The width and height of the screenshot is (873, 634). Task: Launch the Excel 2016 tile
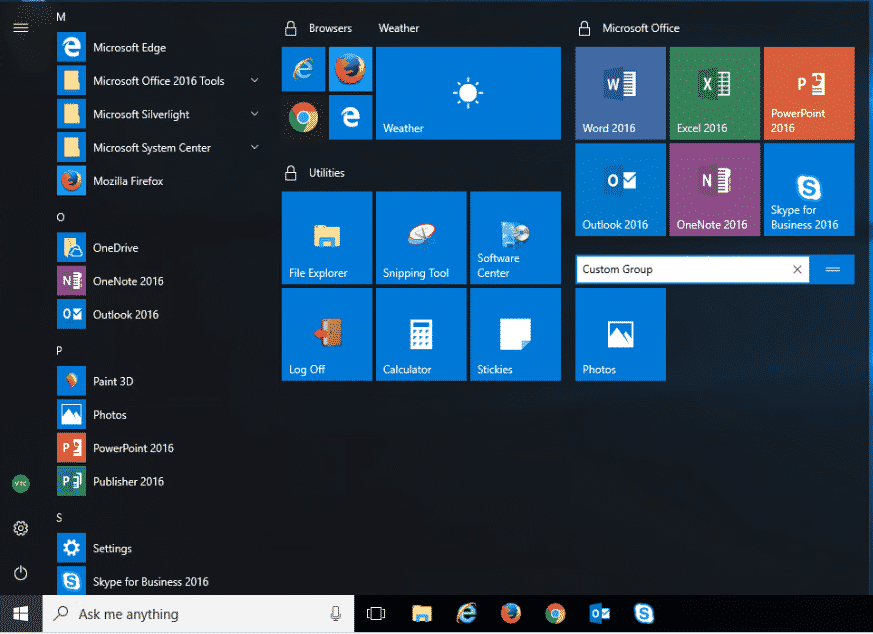pos(714,93)
